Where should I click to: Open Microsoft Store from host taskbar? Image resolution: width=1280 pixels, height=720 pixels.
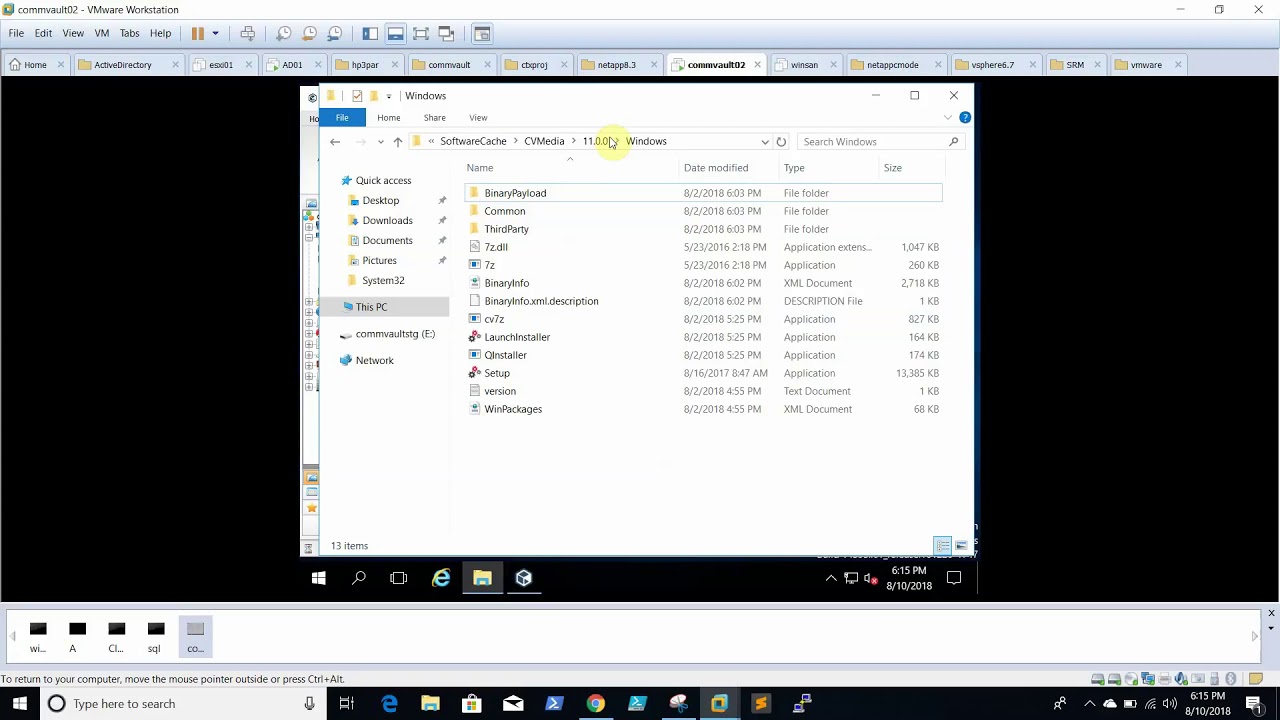(472, 704)
